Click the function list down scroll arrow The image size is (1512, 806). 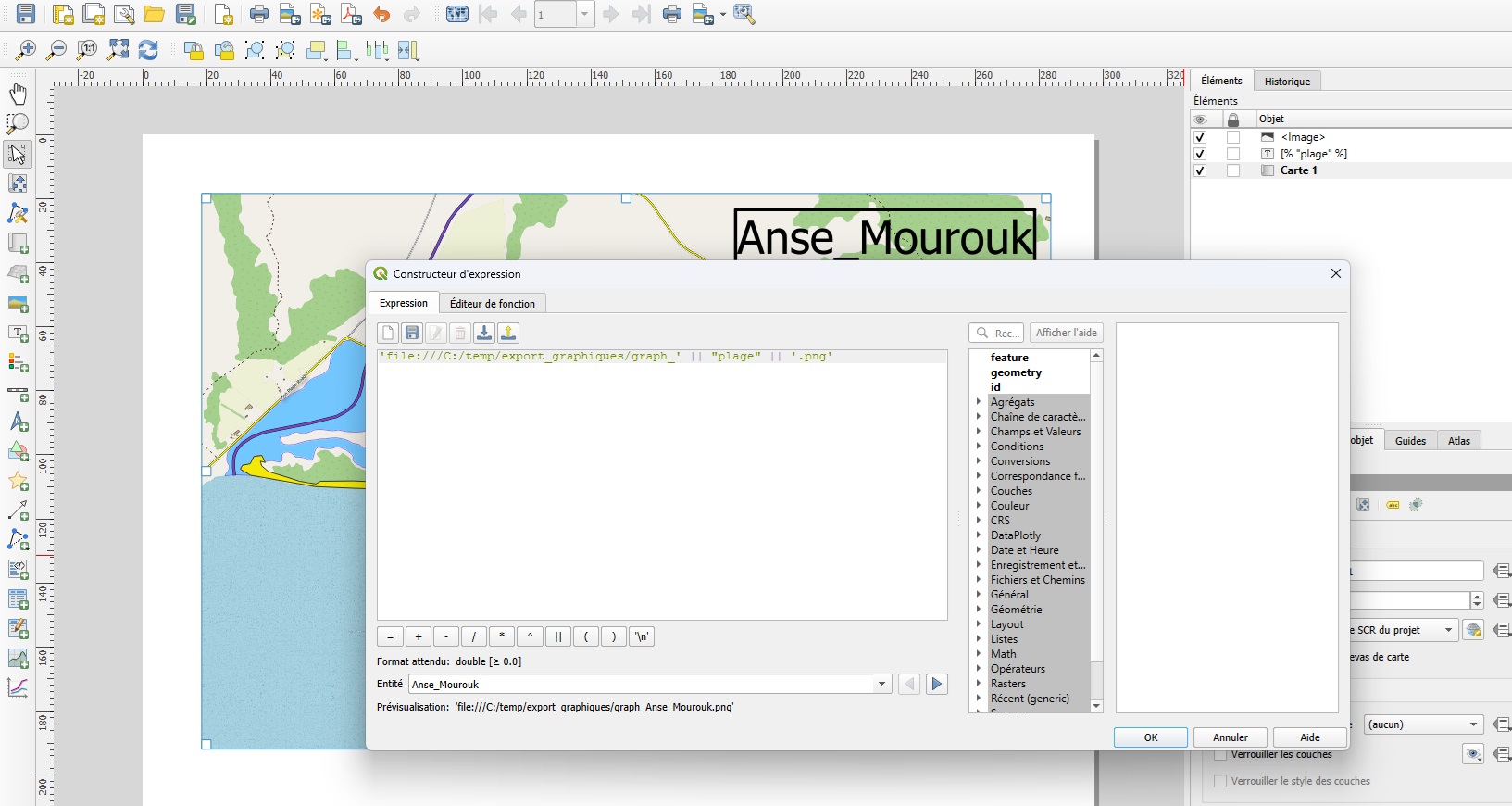coord(1096,706)
